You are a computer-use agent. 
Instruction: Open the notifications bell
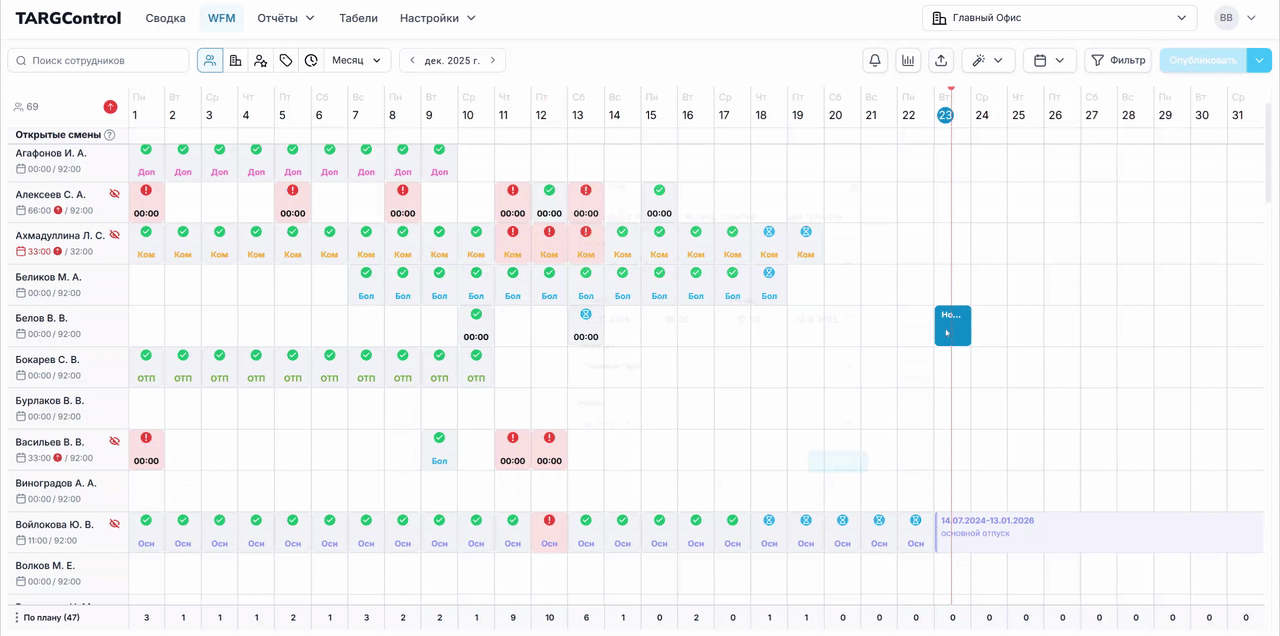pos(875,61)
